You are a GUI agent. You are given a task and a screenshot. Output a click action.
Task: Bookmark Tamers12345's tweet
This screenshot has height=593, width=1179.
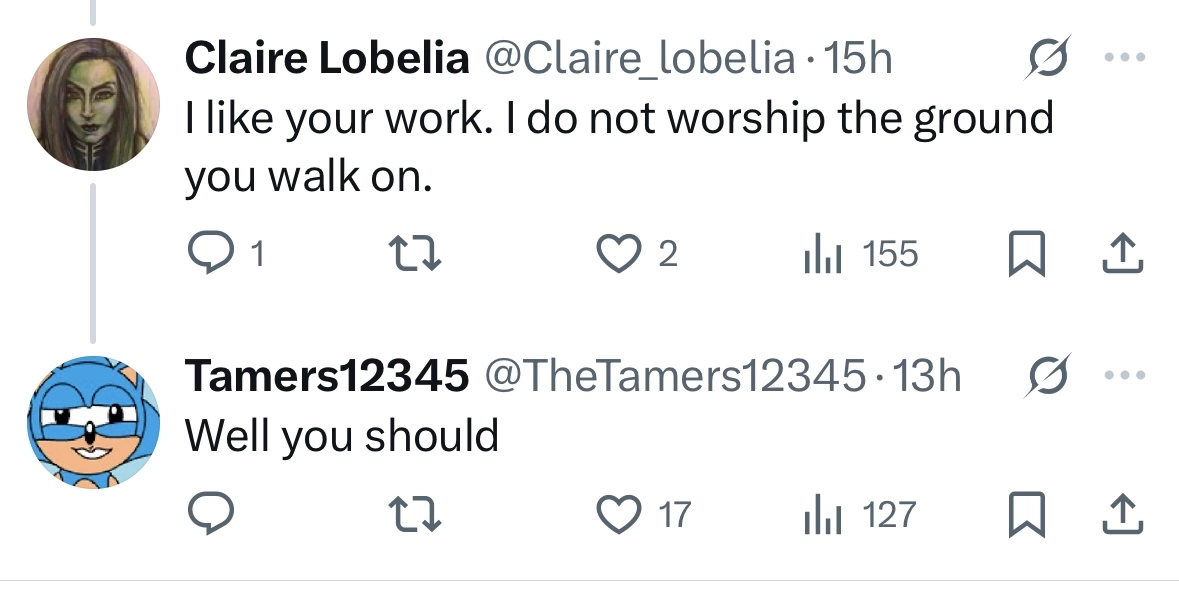click(x=1026, y=515)
